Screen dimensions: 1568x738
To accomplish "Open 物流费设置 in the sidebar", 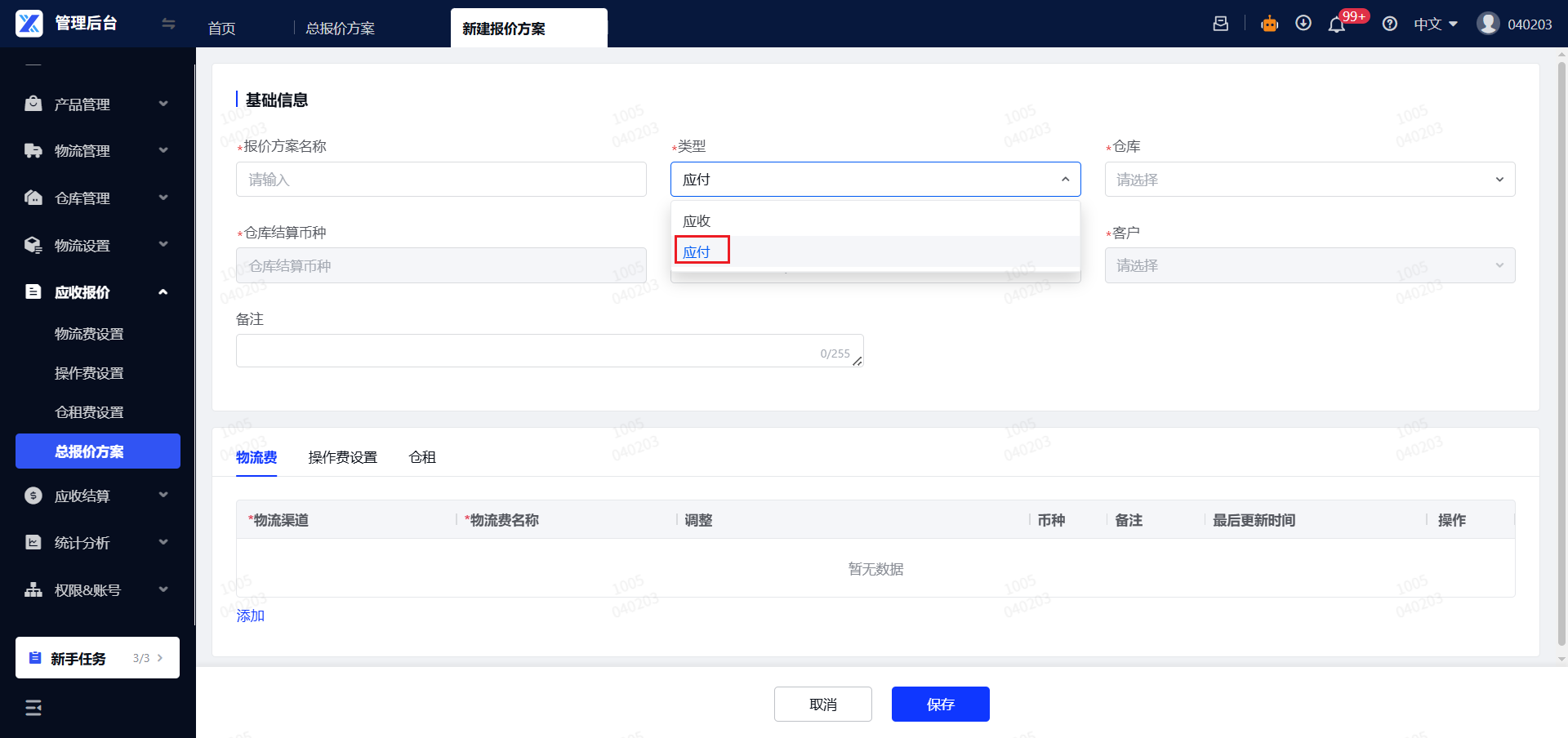I will coord(89,334).
